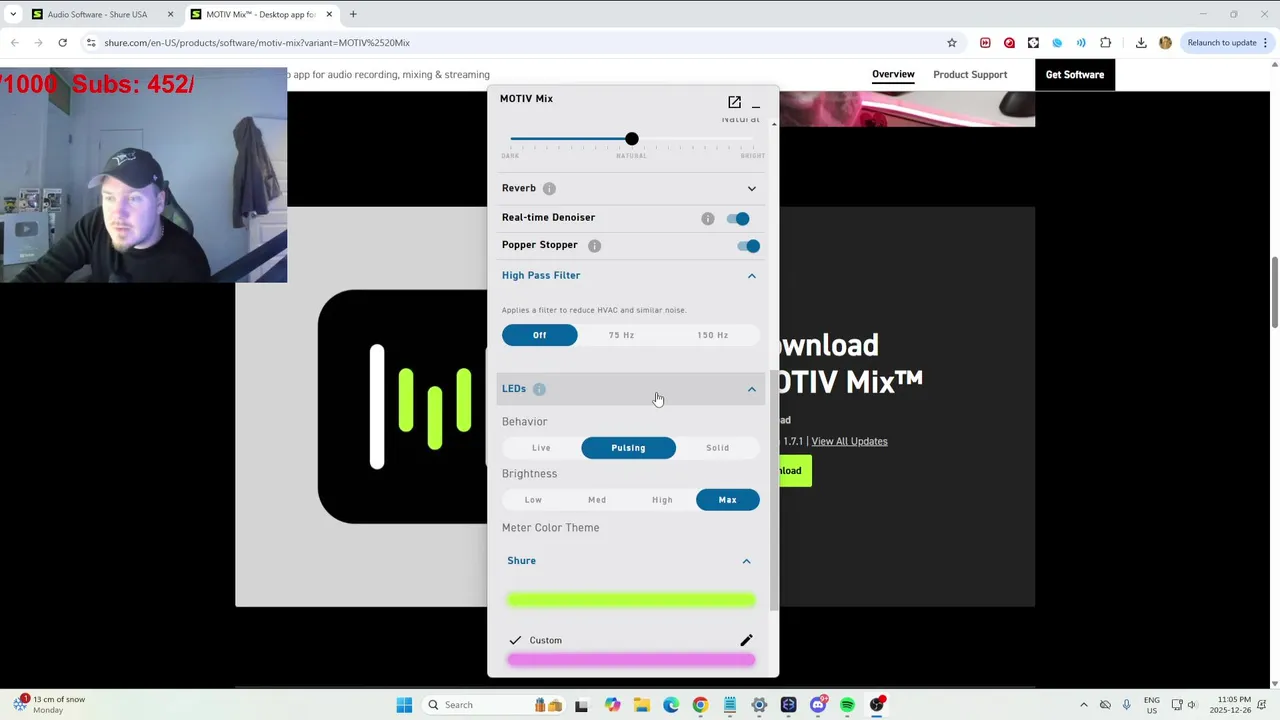Click the browser address bar
The height and width of the screenshot is (720, 1280).
(510, 43)
